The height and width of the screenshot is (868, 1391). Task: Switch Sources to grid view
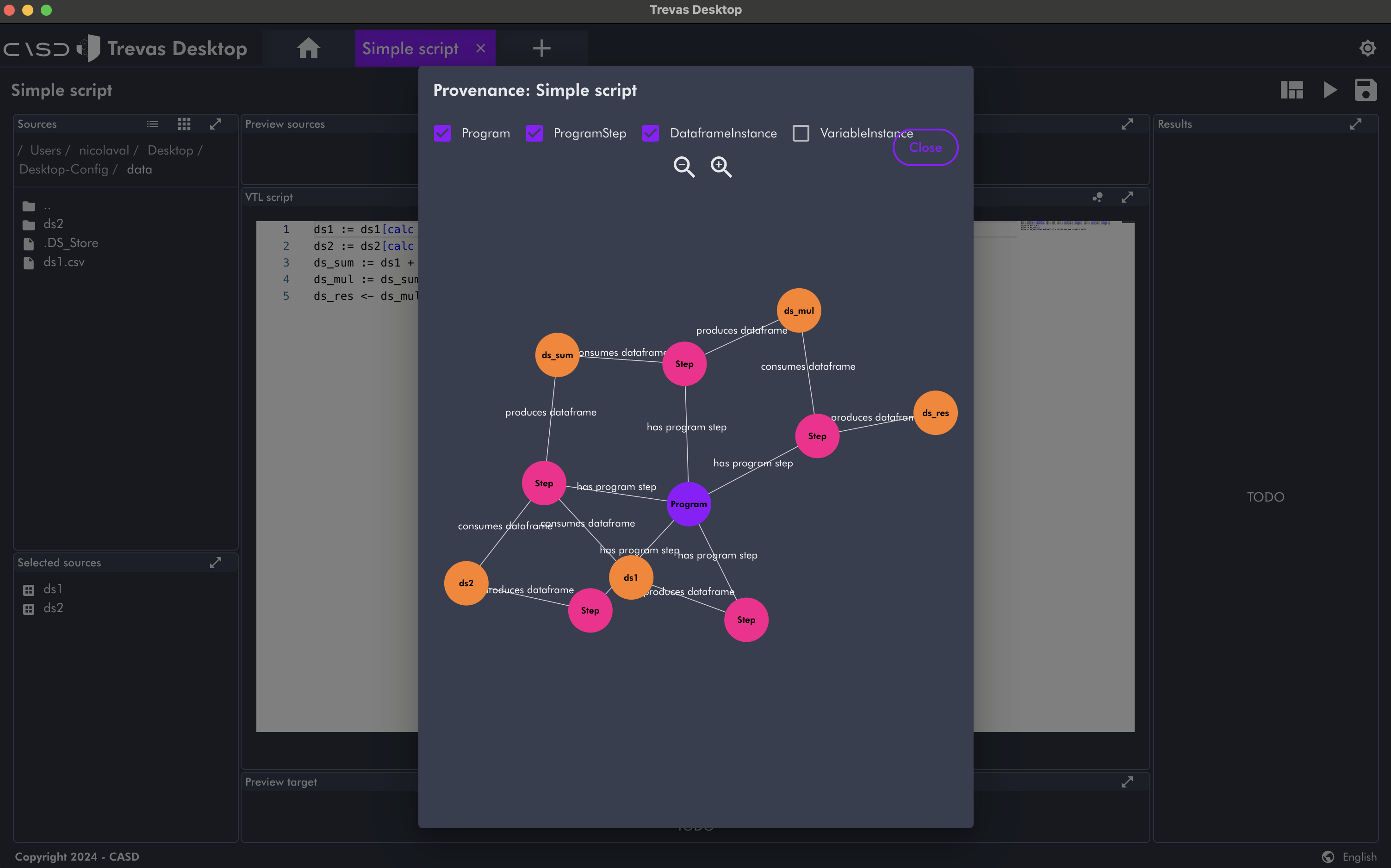click(x=184, y=124)
